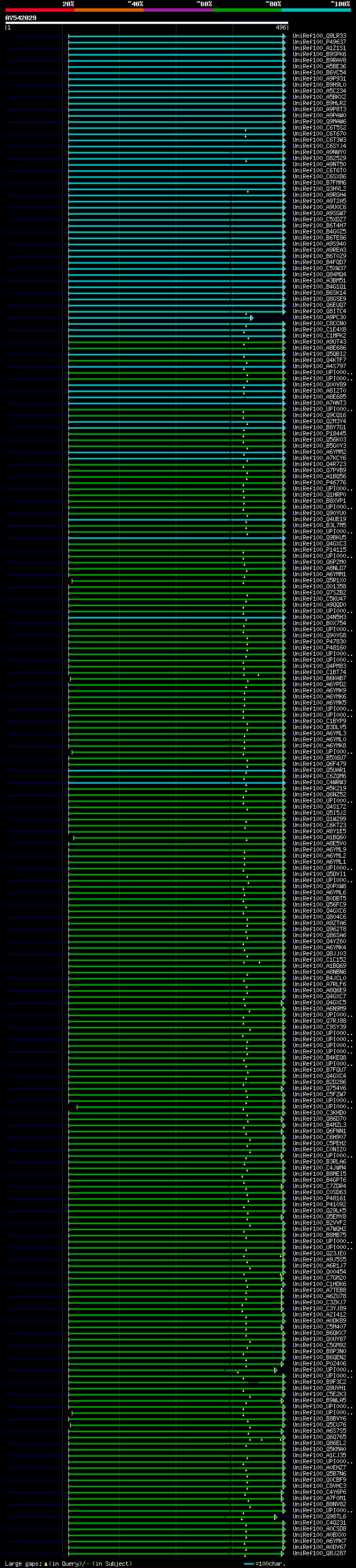Select label UniRef100_C1HDK6
The image size is (356, 1568).
point(319,1284)
